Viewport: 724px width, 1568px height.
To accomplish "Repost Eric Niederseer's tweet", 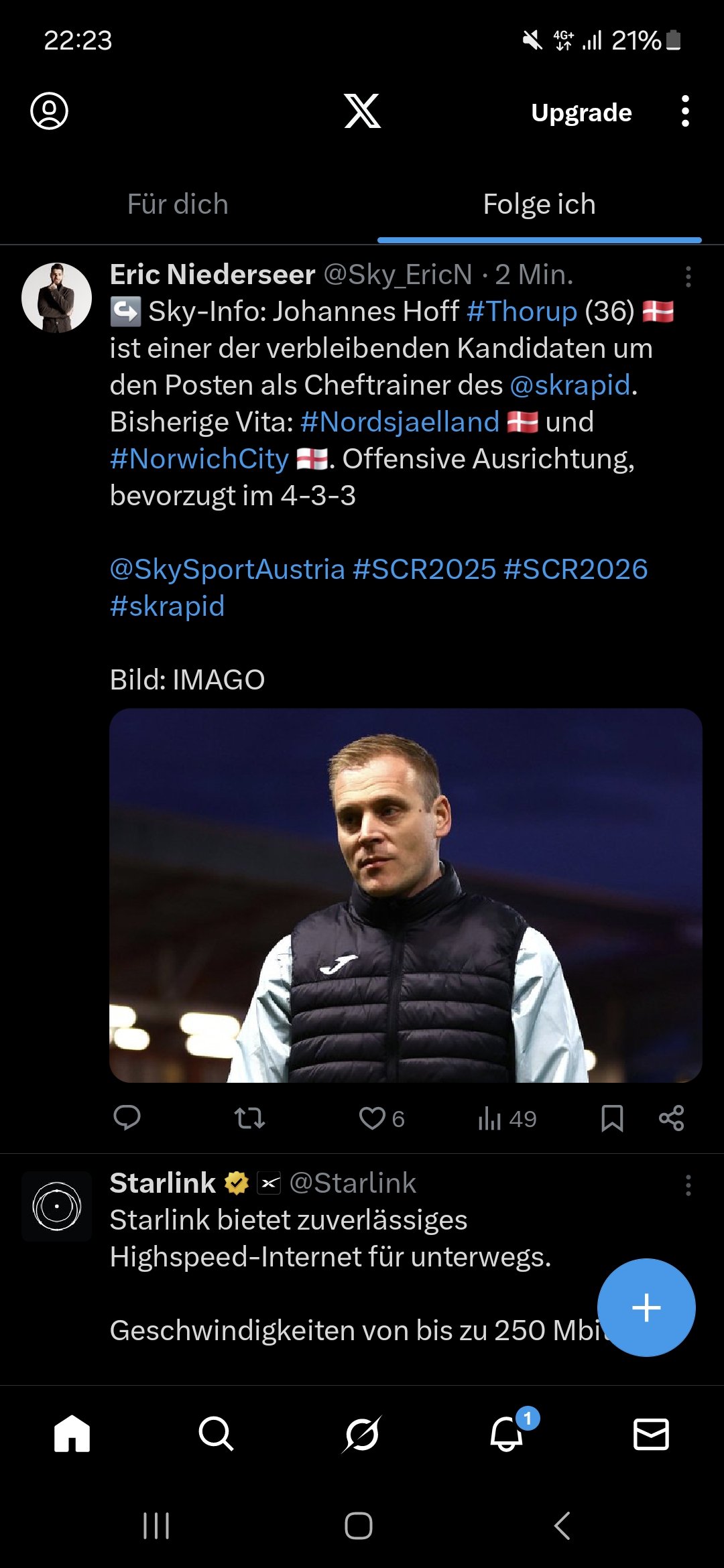I will [x=249, y=1118].
